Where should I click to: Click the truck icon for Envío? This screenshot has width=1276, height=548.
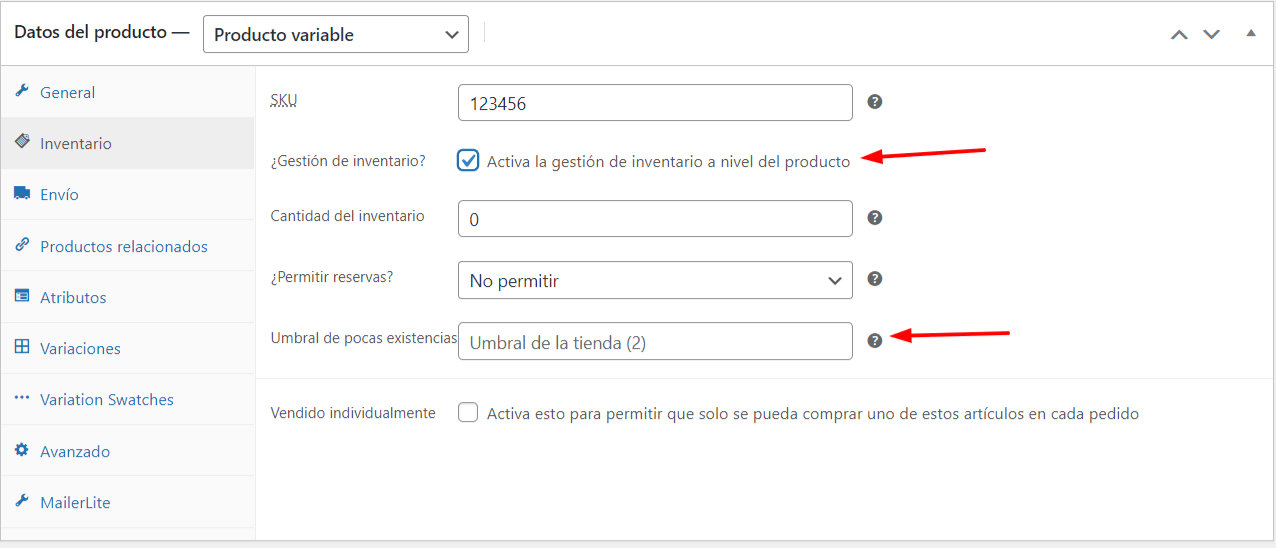pyautogui.click(x=22, y=194)
